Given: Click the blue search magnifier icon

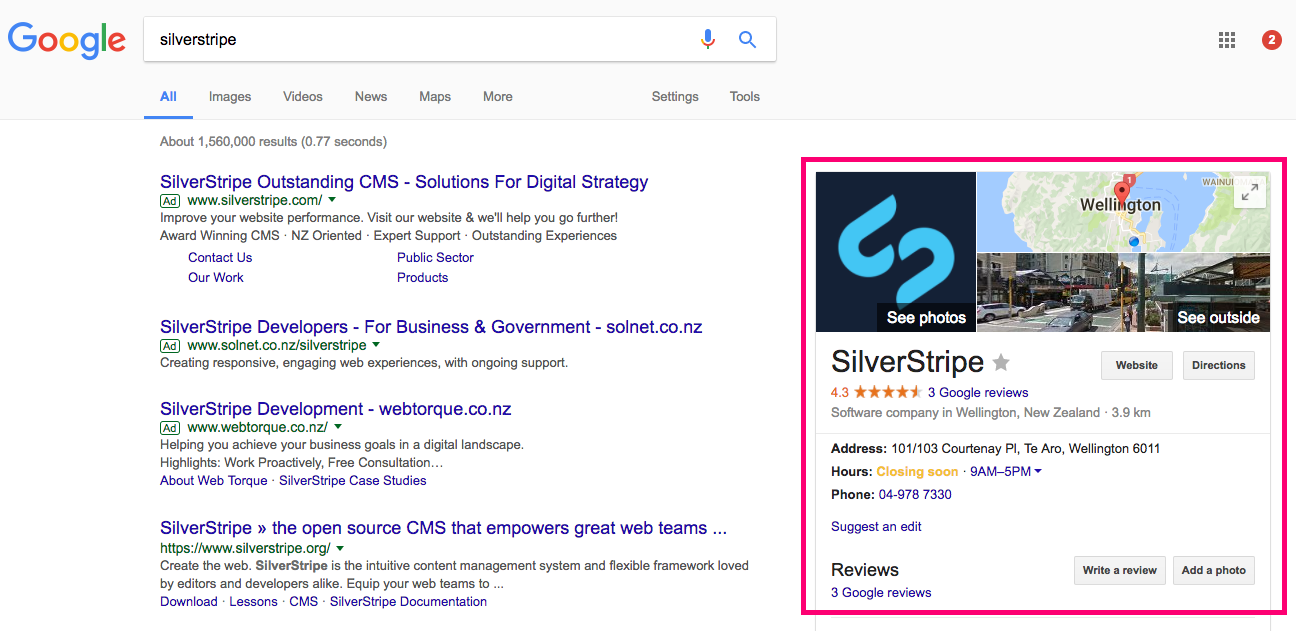Looking at the screenshot, I should click(x=747, y=38).
